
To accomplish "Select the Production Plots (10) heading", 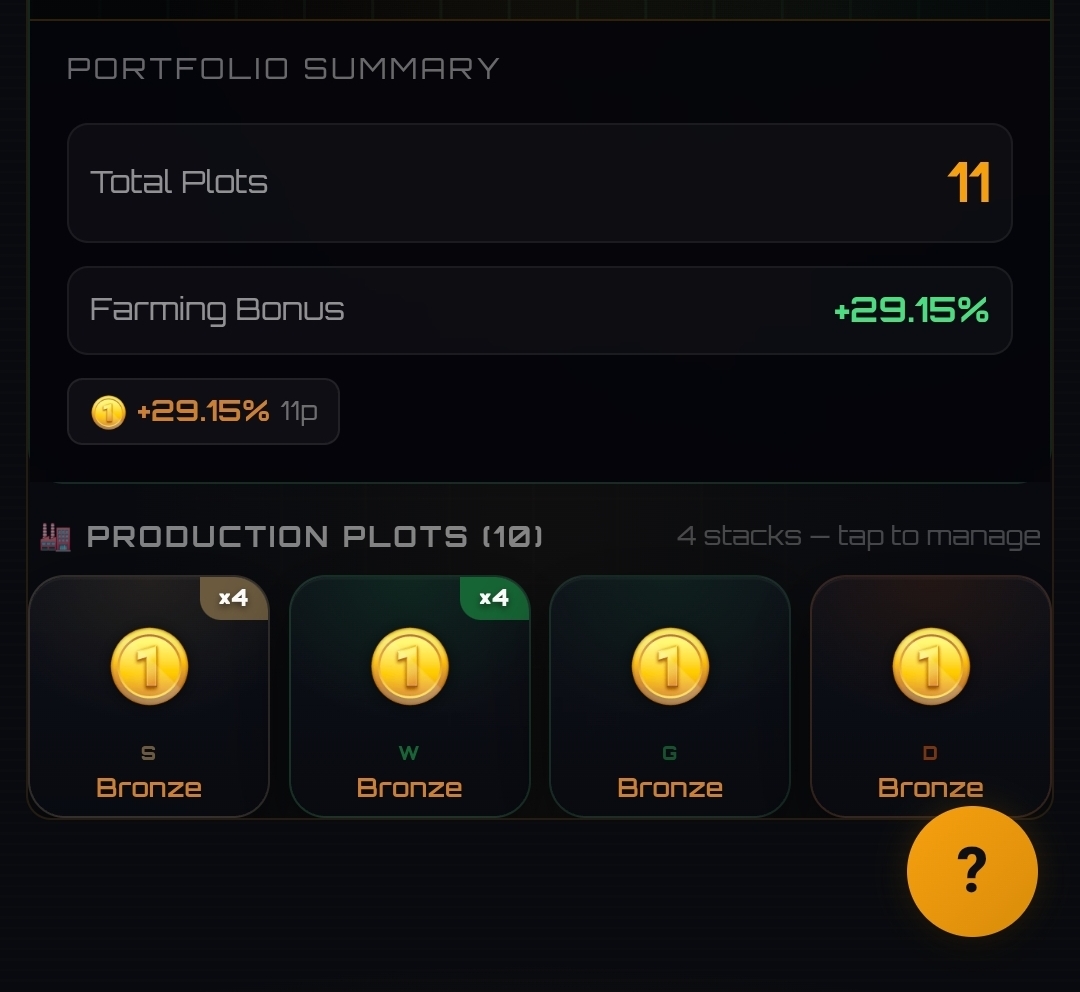I will [315, 537].
